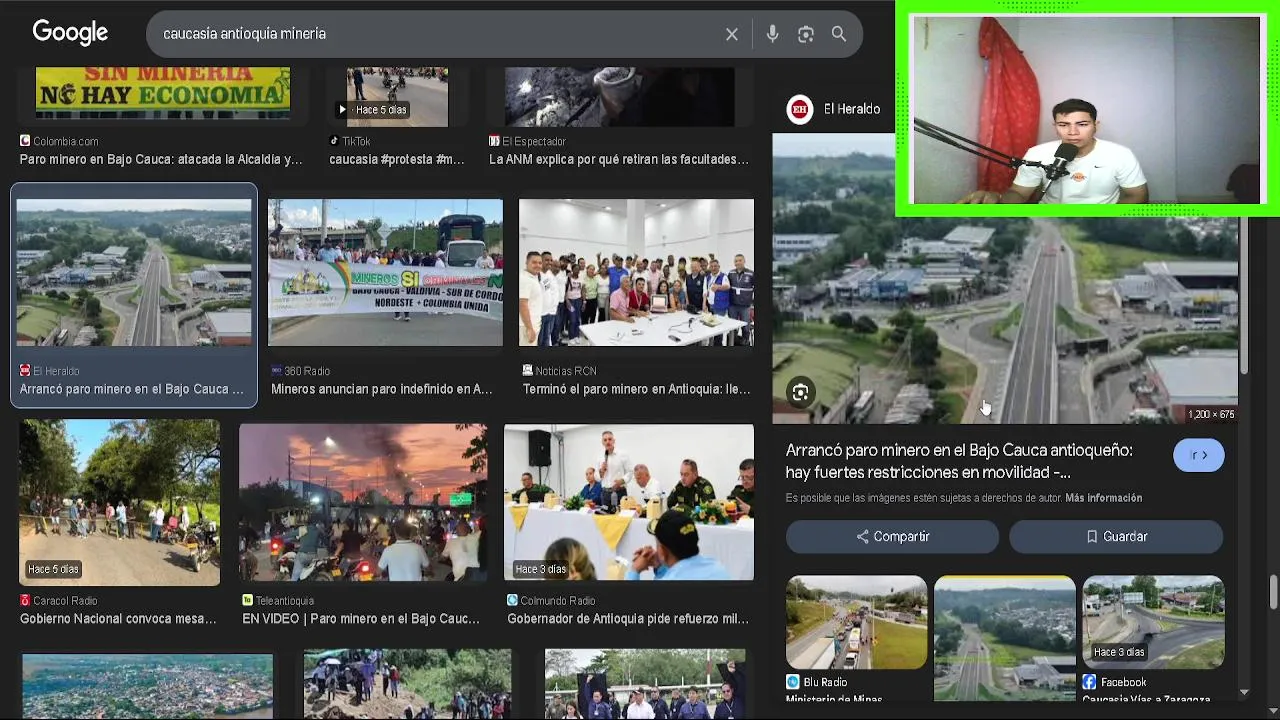The width and height of the screenshot is (1280, 720).
Task: Click the Blu Radio source icon
Action: pos(793,682)
